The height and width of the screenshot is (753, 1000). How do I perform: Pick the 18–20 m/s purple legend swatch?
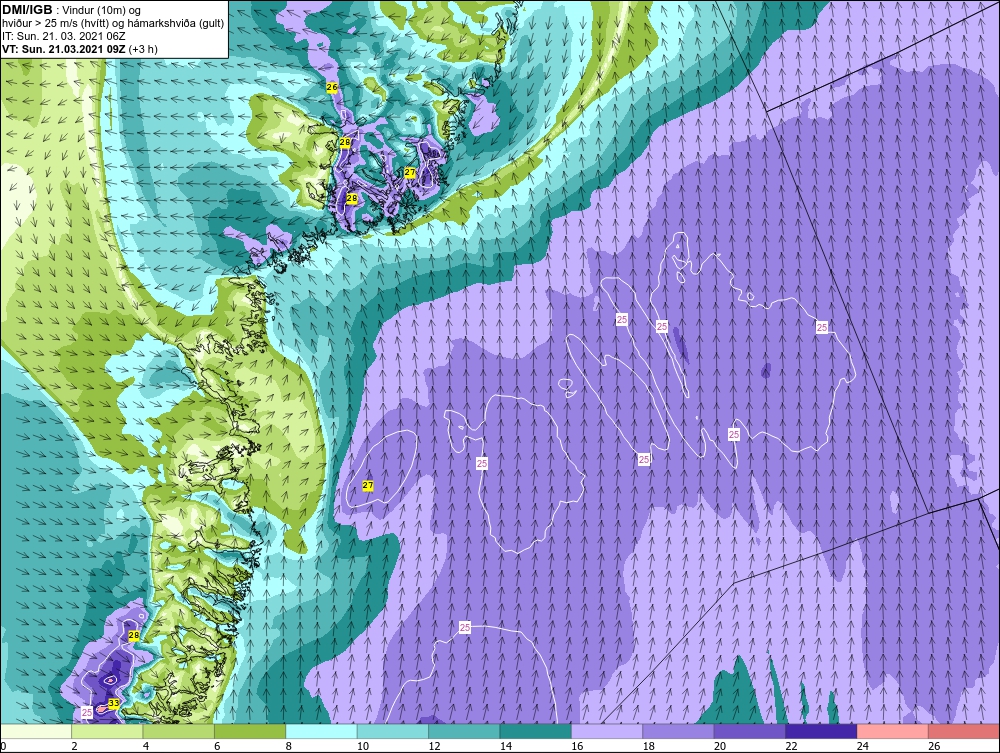679,731
